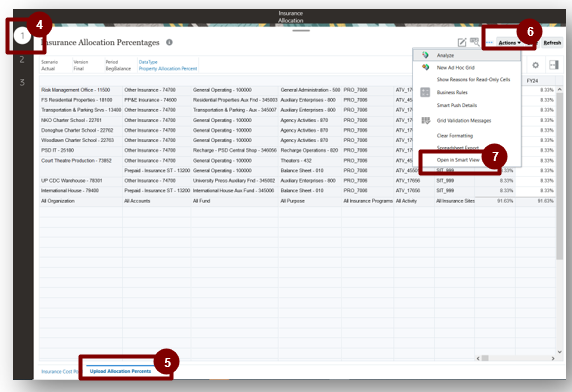Switch to the Insurance Cost tab

[x=59, y=372]
